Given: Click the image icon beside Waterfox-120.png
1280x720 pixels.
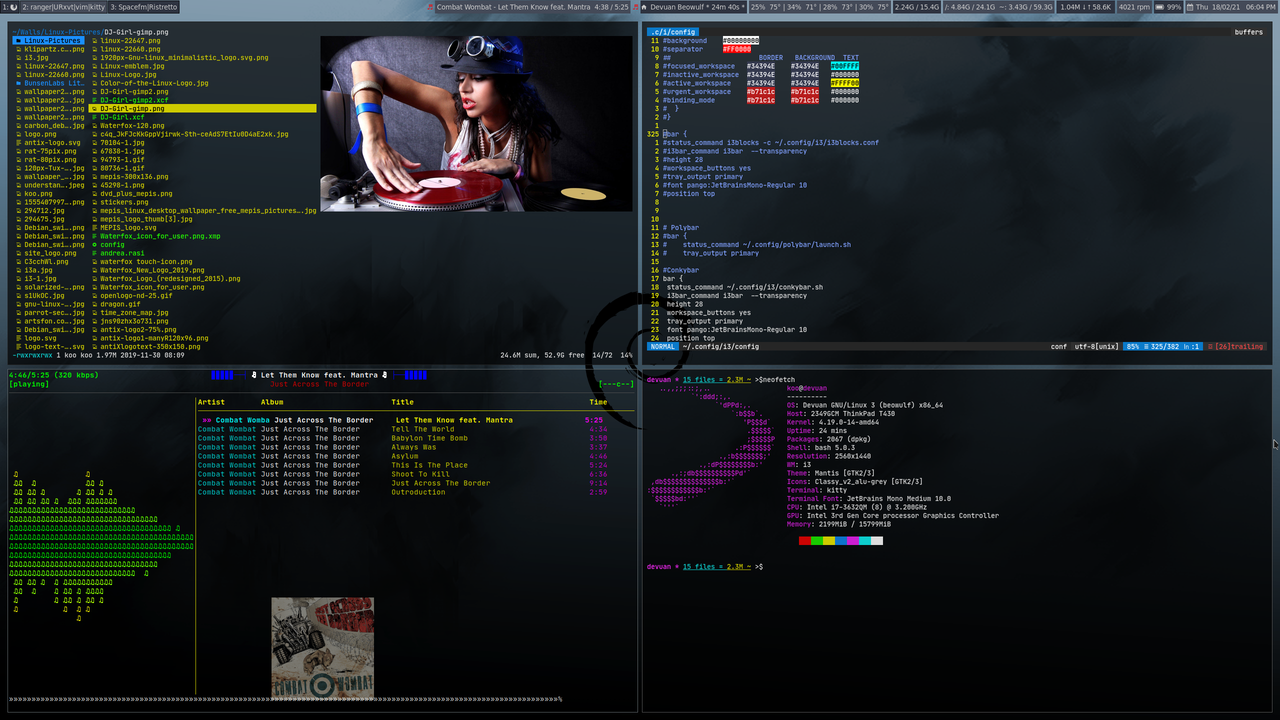Looking at the screenshot, I should [94, 125].
